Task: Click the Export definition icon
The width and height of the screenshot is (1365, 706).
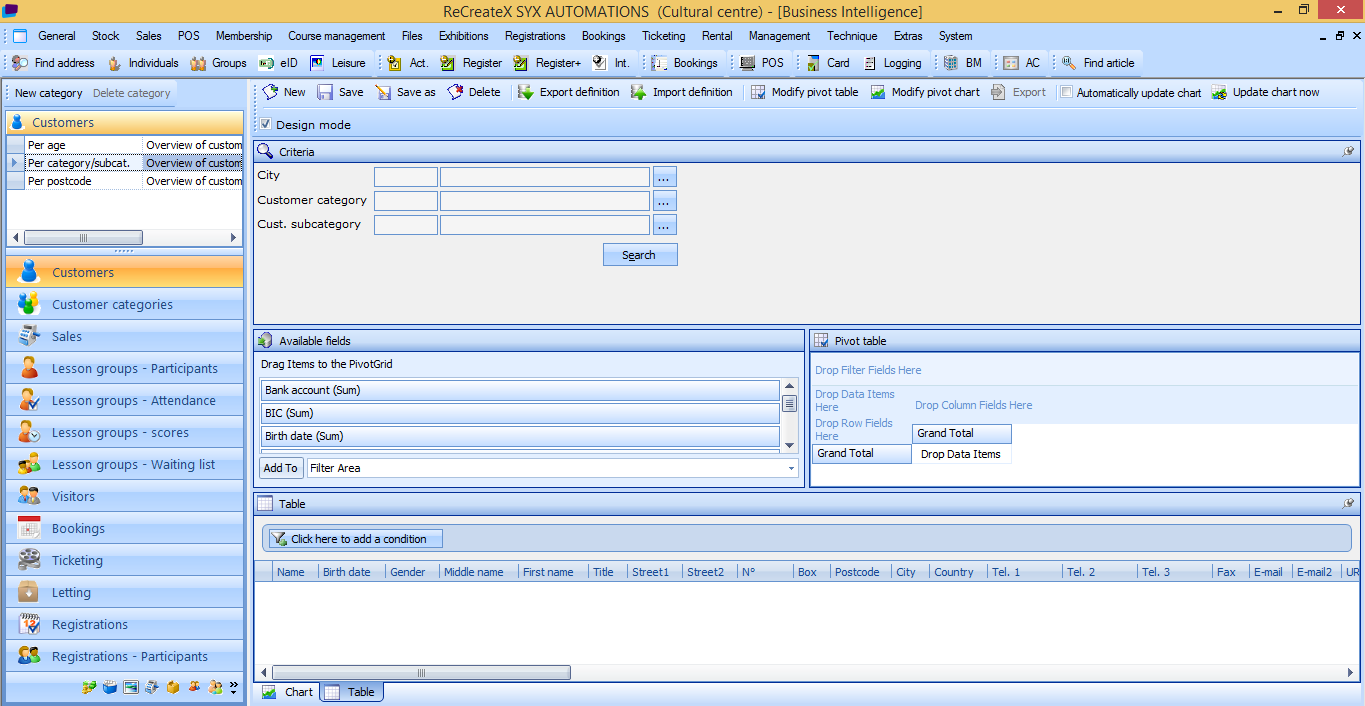Action: coord(526,92)
